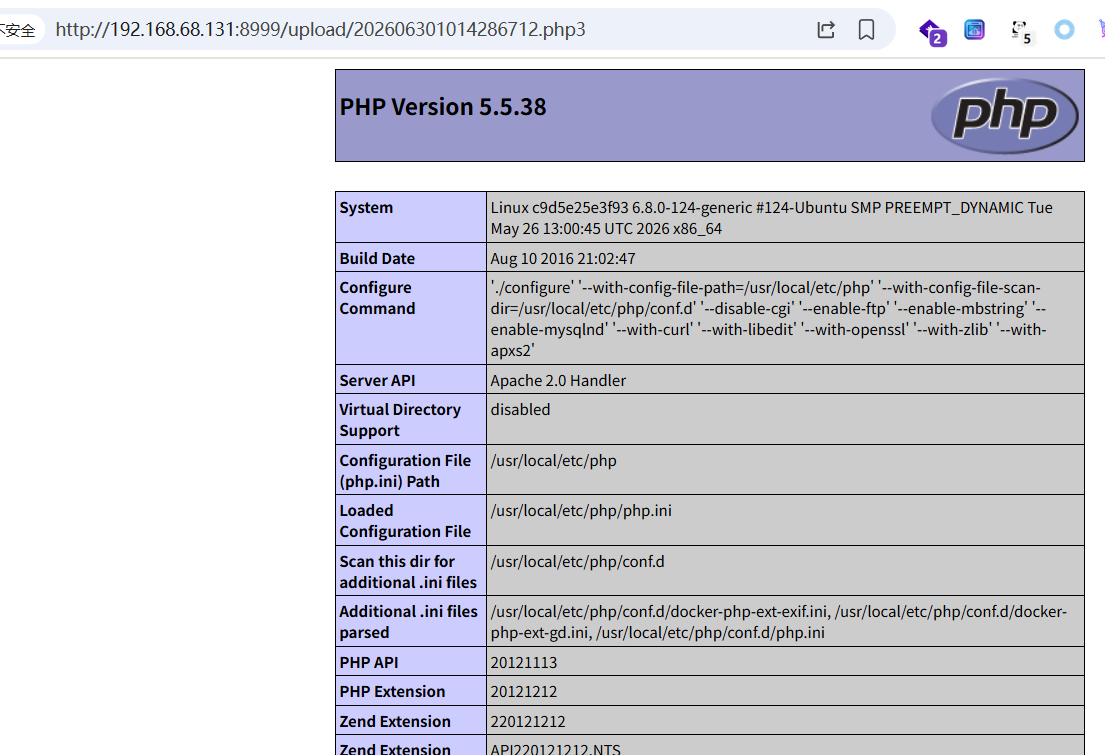The width and height of the screenshot is (1105, 755).
Task: Select the Loaded Configuration File label
Action: (x=405, y=521)
